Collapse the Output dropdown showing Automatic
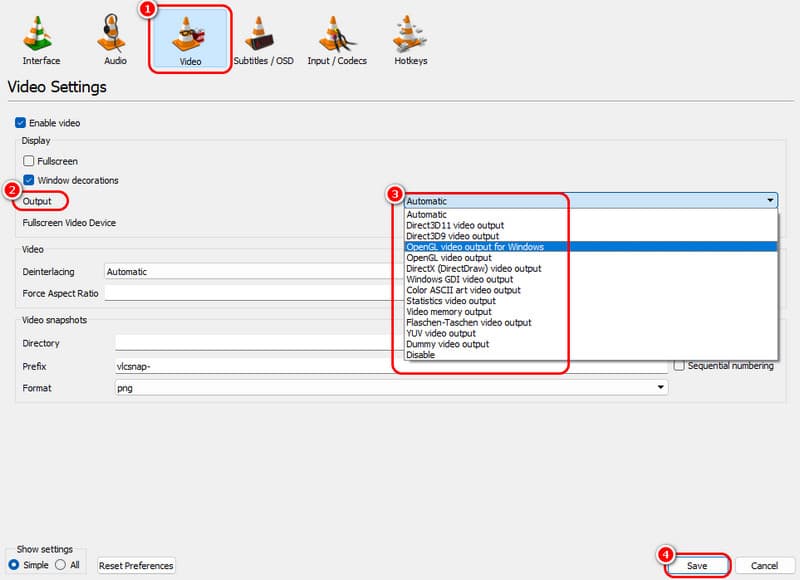 [590, 201]
